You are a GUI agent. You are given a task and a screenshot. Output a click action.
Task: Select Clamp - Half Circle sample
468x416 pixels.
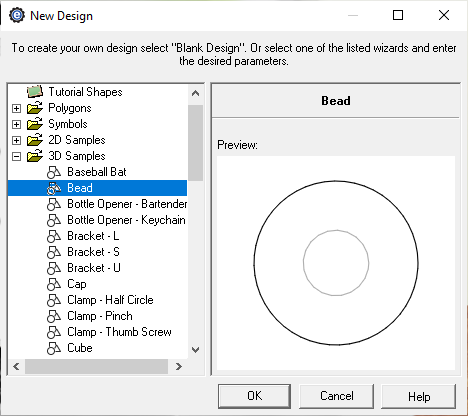110,300
